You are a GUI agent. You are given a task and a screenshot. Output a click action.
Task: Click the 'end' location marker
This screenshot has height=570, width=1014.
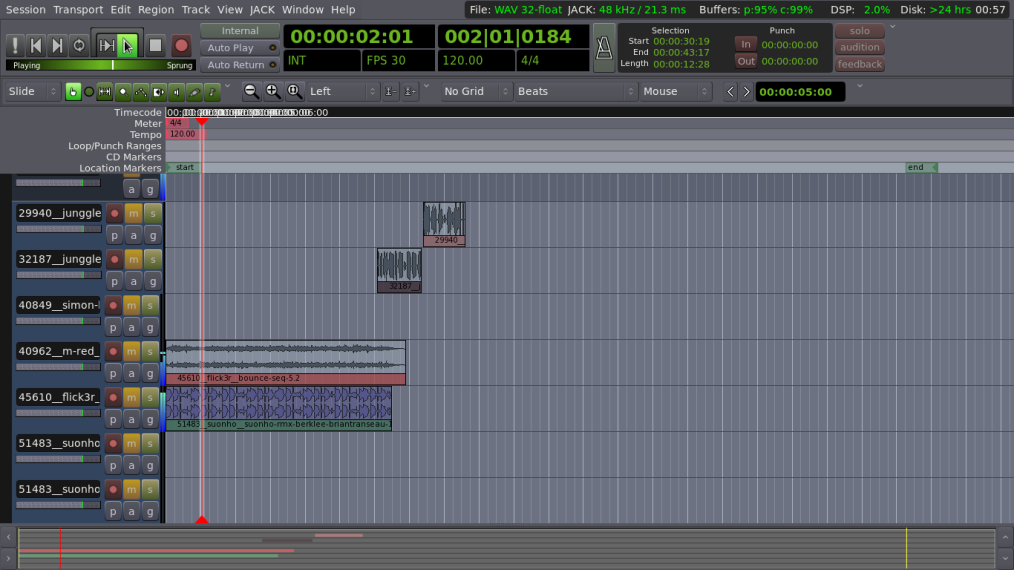point(921,168)
